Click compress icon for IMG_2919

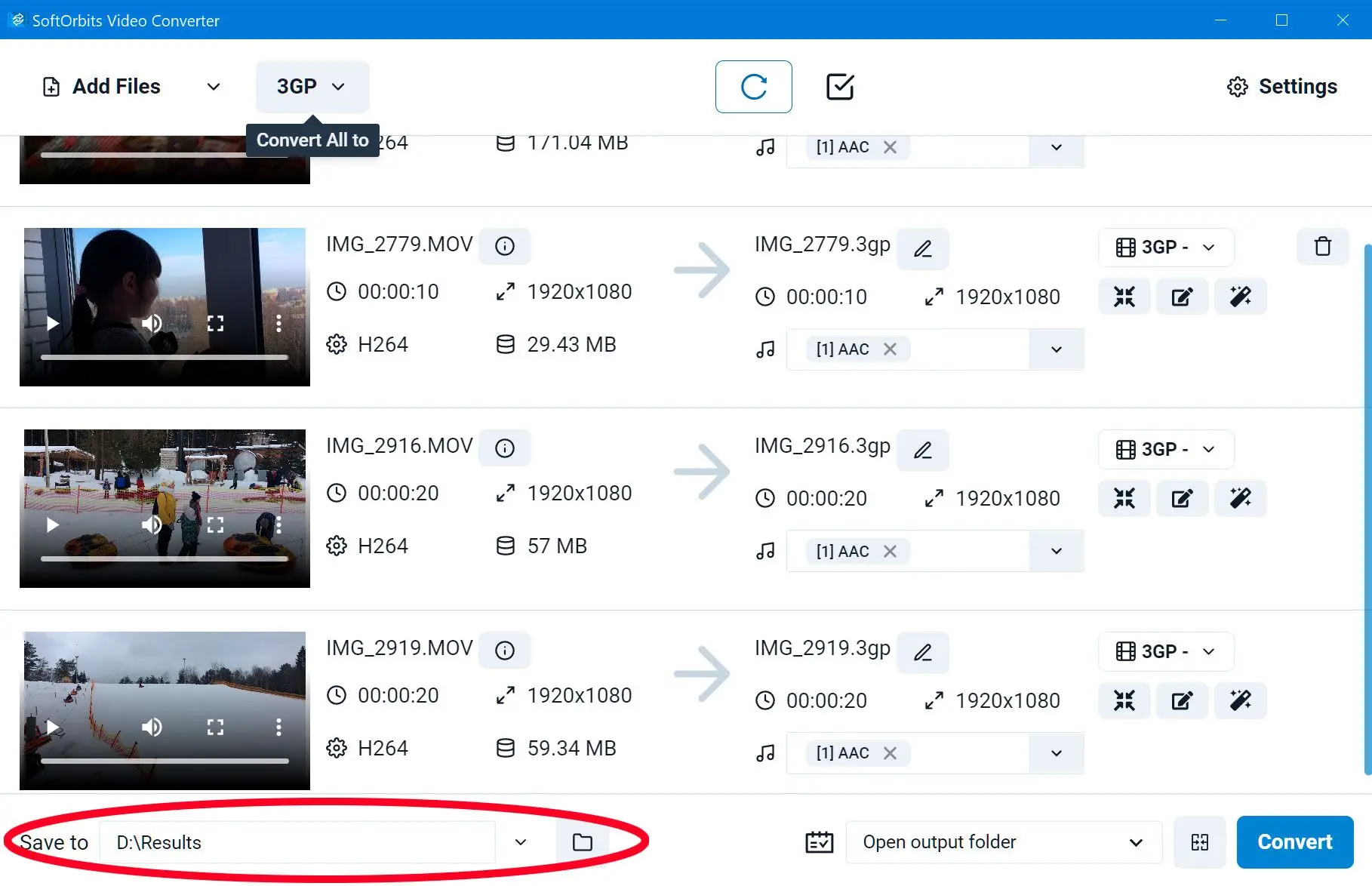(x=1124, y=700)
